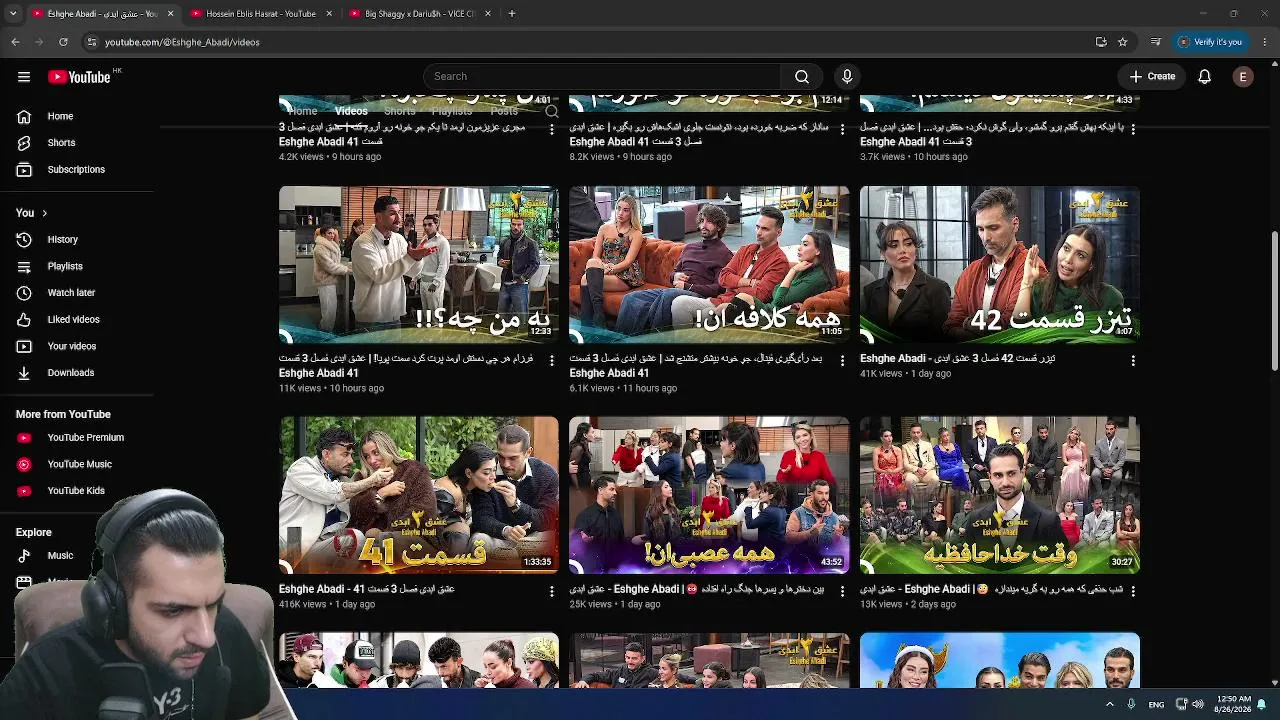Bookmark this page with the star
This screenshot has height=720, width=1280.
tap(1123, 42)
